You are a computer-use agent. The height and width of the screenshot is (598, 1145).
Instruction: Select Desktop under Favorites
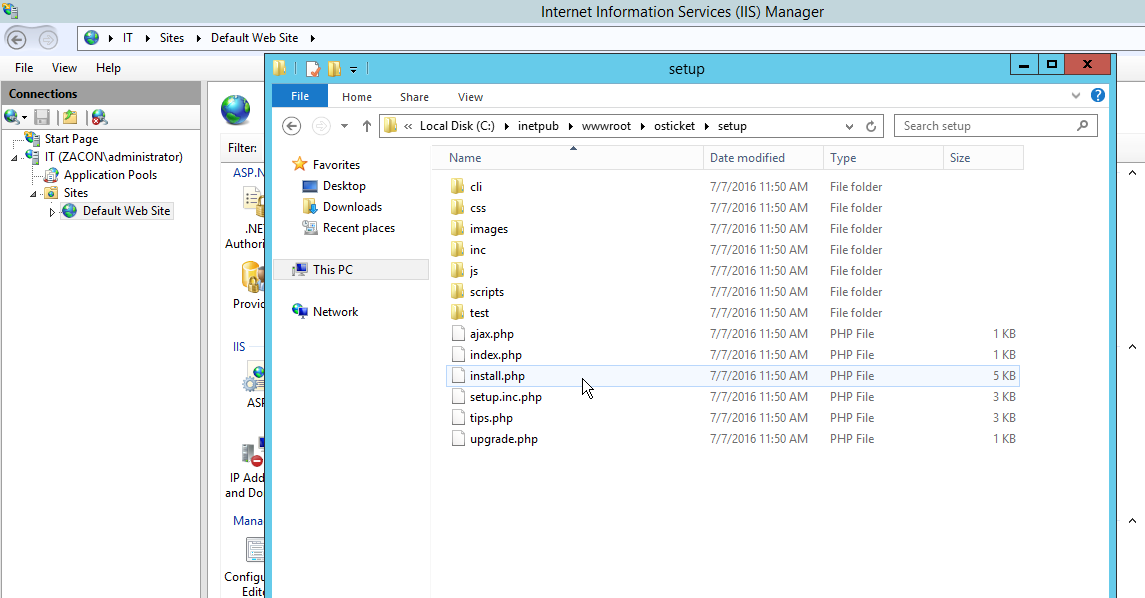pyautogui.click(x=344, y=186)
